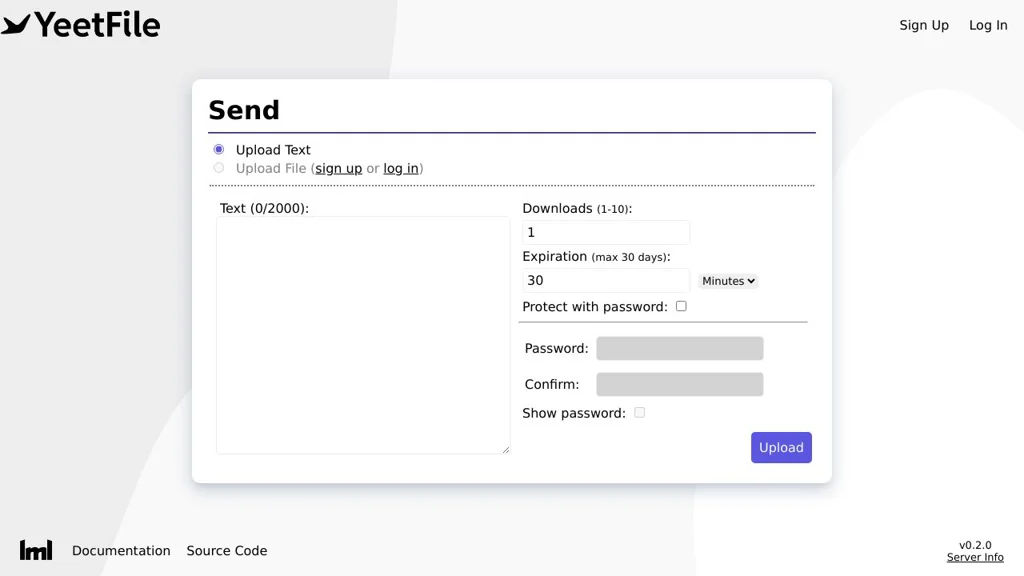Open the Minutes expiration unit dropdown
The height and width of the screenshot is (576, 1024).
coord(728,281)
